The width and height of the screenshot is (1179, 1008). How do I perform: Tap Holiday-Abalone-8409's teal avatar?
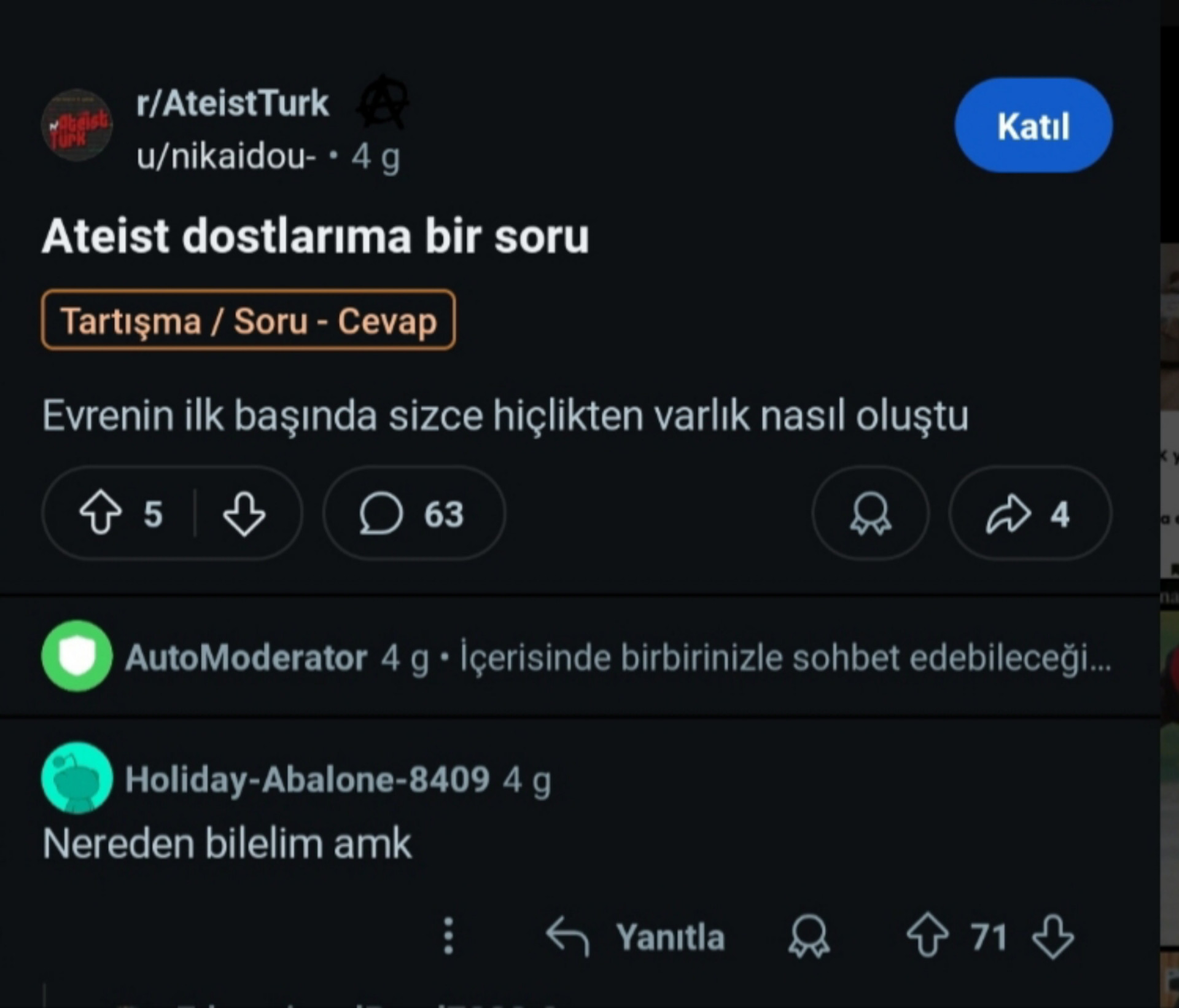tap(77, 778)
